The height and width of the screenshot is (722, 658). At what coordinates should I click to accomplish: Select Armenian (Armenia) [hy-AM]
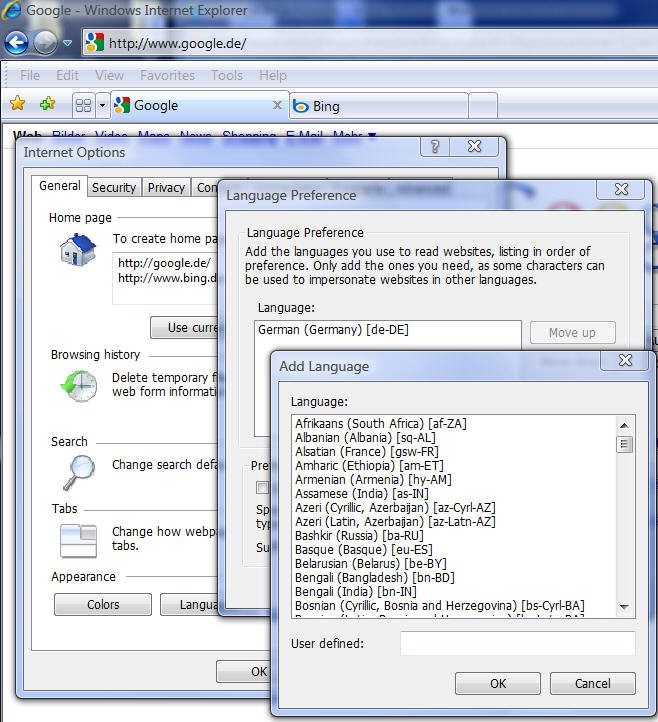click(x=373, y=480)
